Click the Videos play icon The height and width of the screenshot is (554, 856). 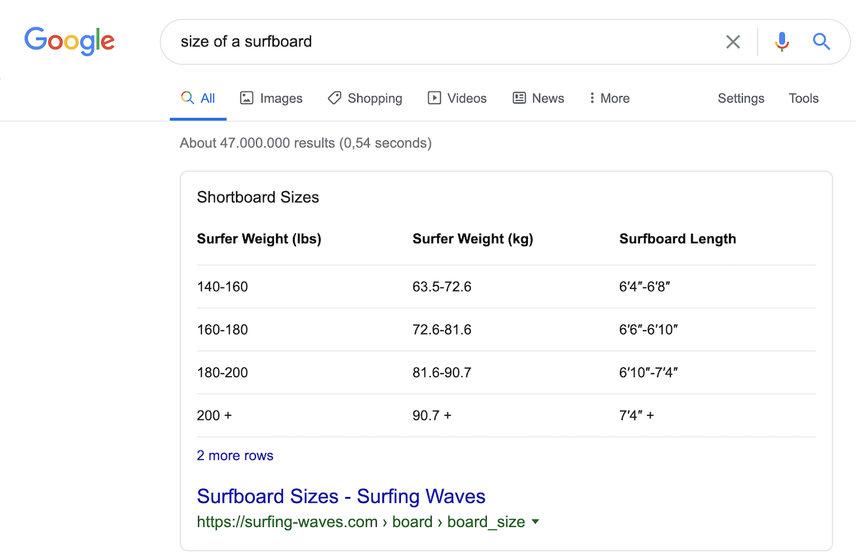(x=434, y=98)
